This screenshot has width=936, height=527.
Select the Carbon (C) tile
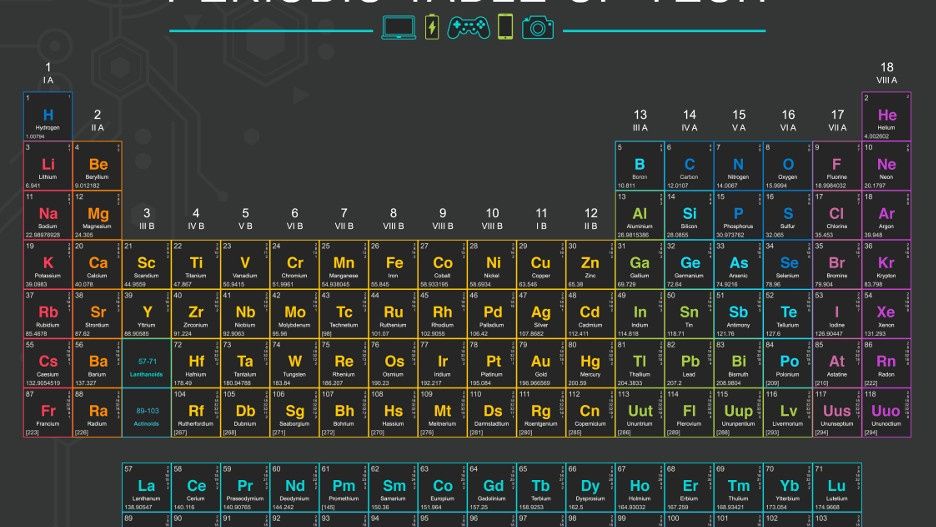(689, 166)
